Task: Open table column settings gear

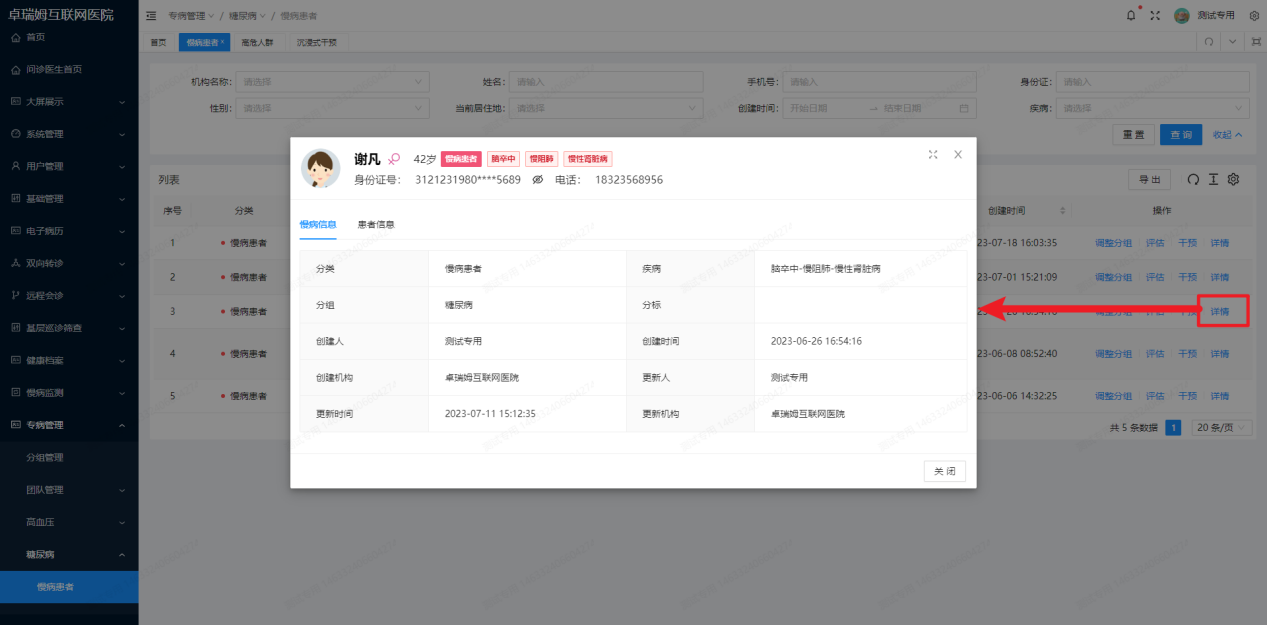Action: coord(1234,179)
